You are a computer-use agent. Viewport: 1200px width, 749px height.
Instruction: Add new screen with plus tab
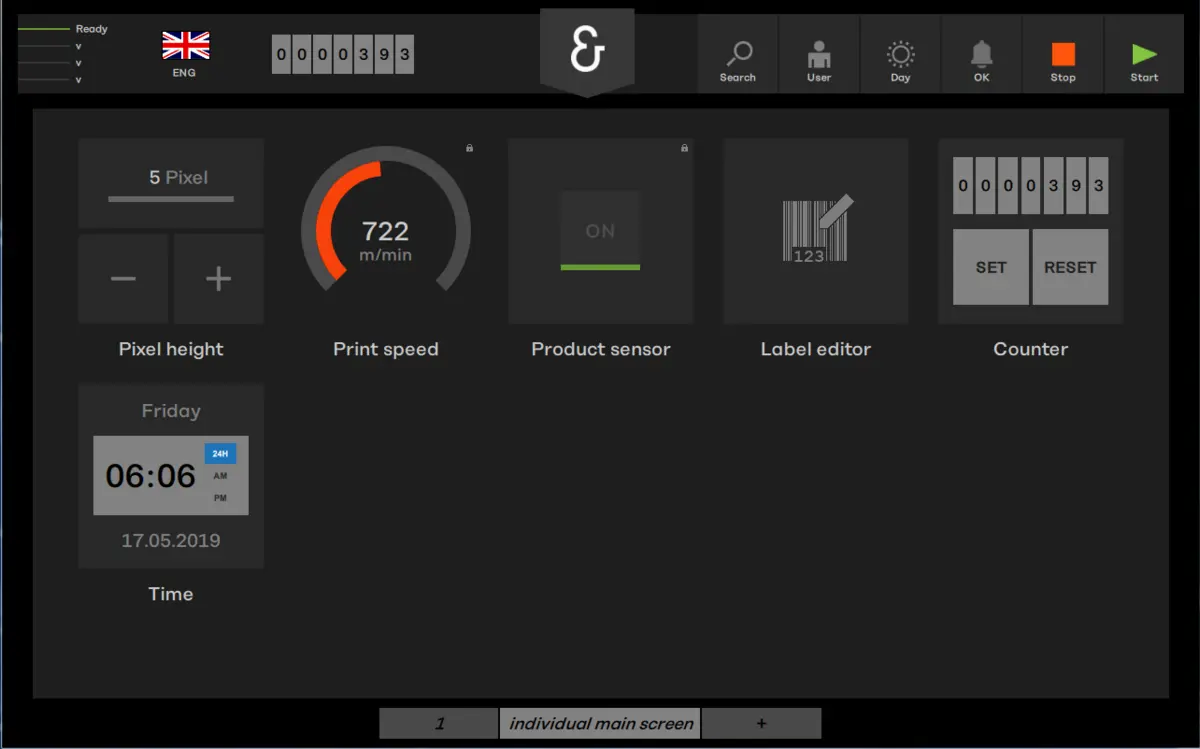coord(761,723)
